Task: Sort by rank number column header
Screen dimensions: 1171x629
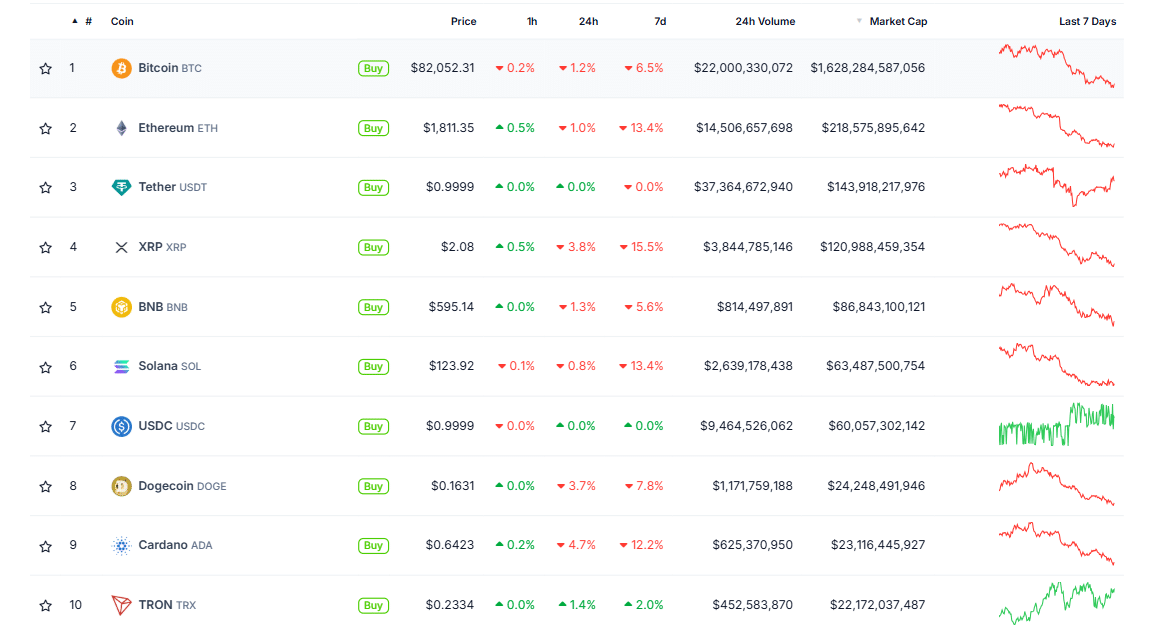Action: coord(88,21)
